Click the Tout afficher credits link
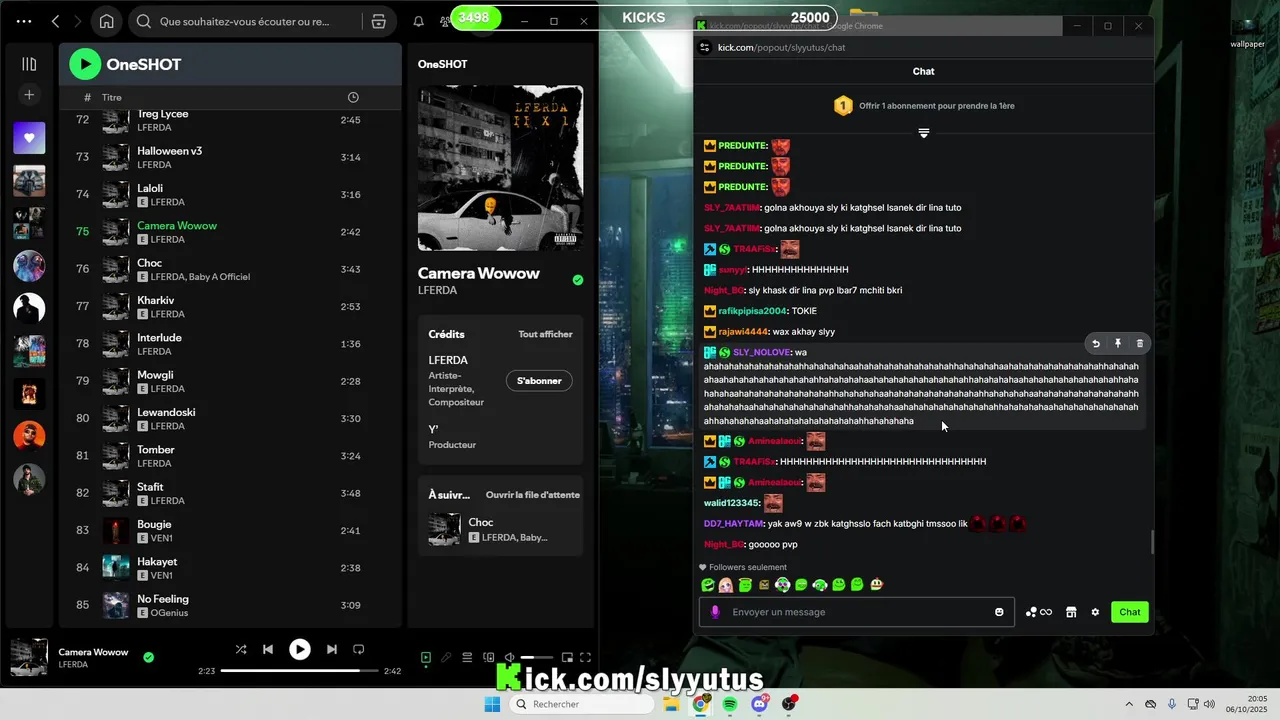Image resolution: width=1280 pixels, height=720 pixels. (x=545, y=334)
